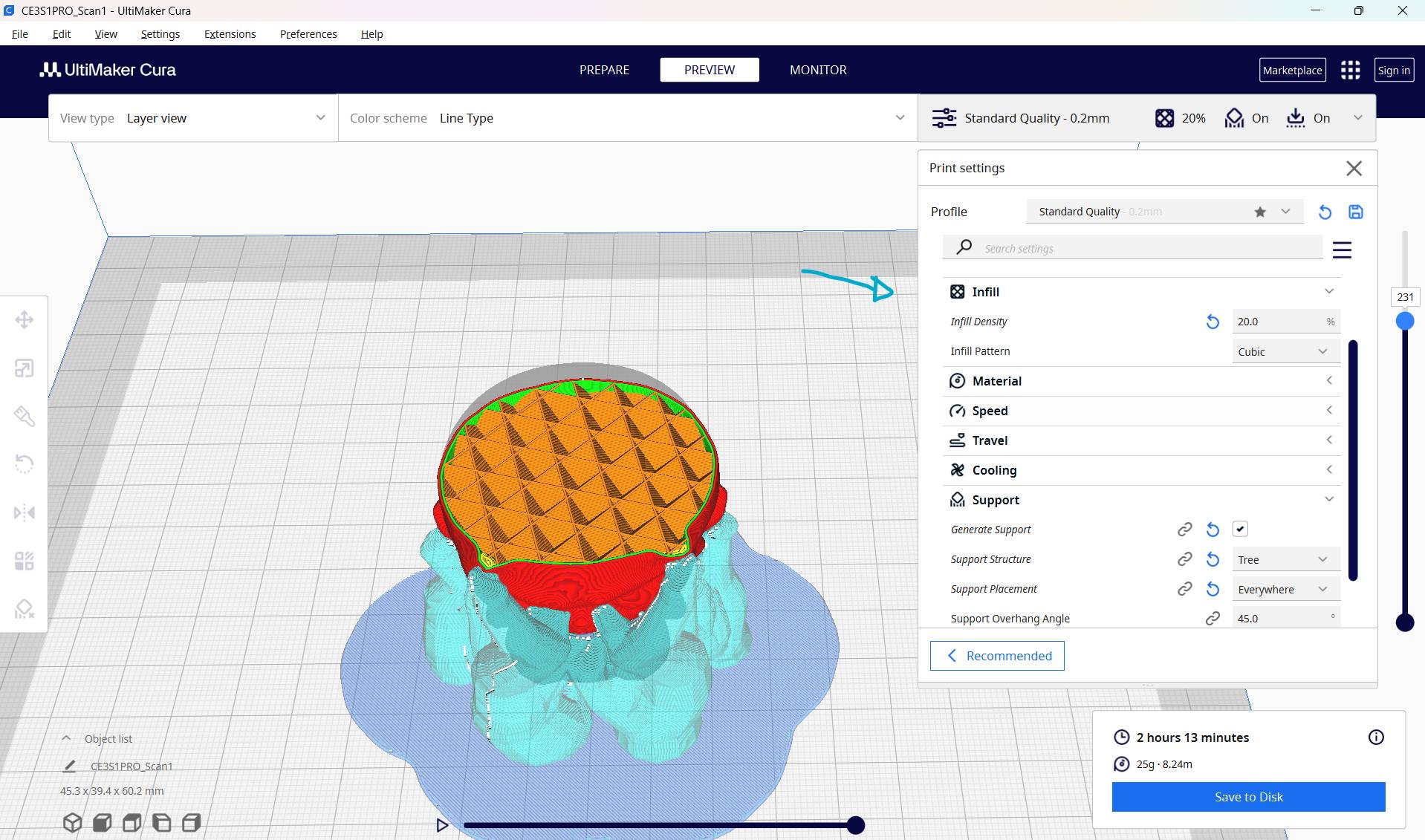1425x840 pixels.
Task: Switch to right side view cube
Action: point(191,822)
